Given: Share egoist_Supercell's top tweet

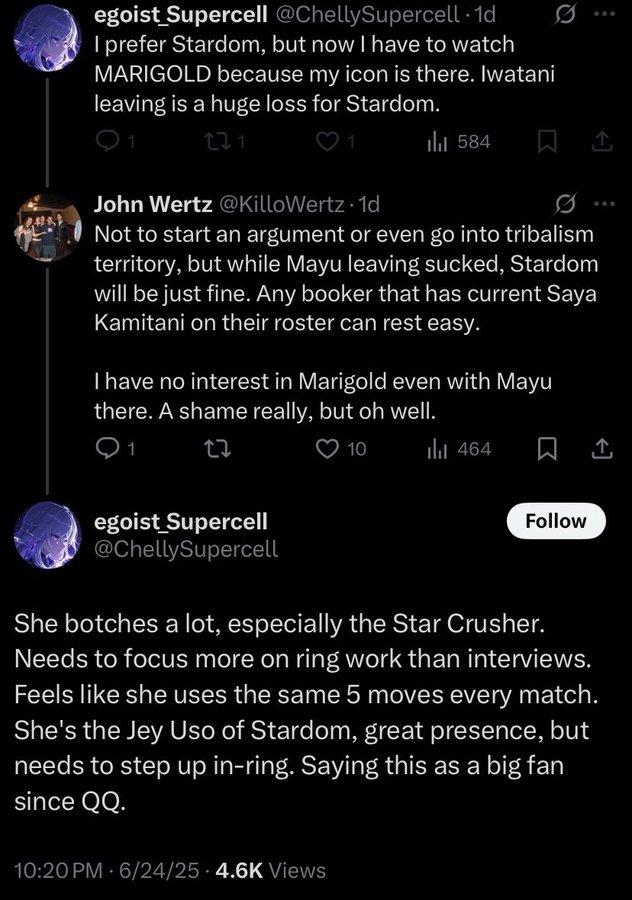Looking at the screenshot, I should (x=601, y=142).
